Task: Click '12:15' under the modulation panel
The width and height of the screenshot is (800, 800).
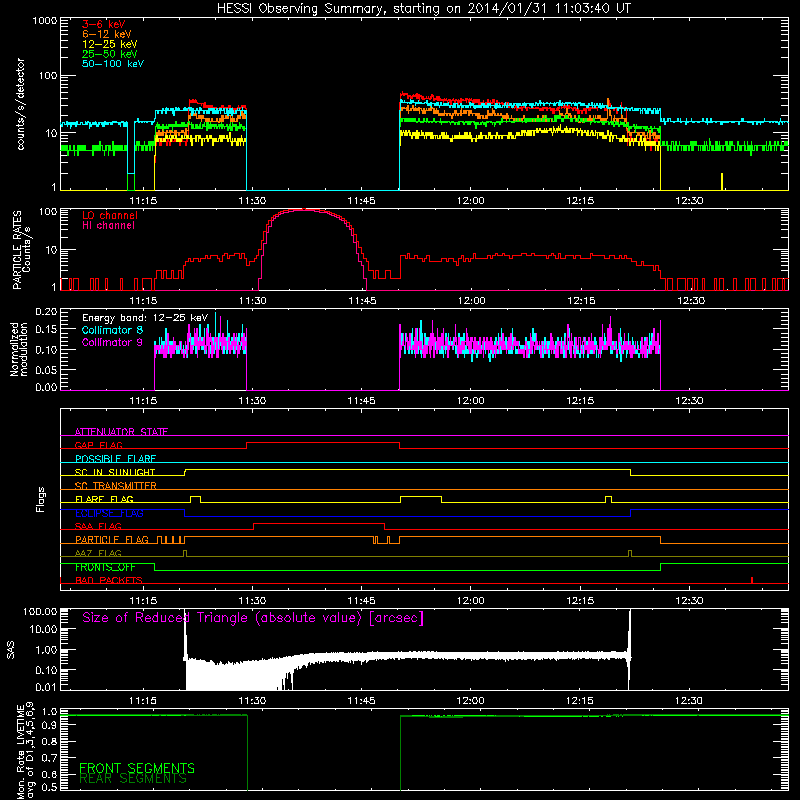Action: click(580, 401)
